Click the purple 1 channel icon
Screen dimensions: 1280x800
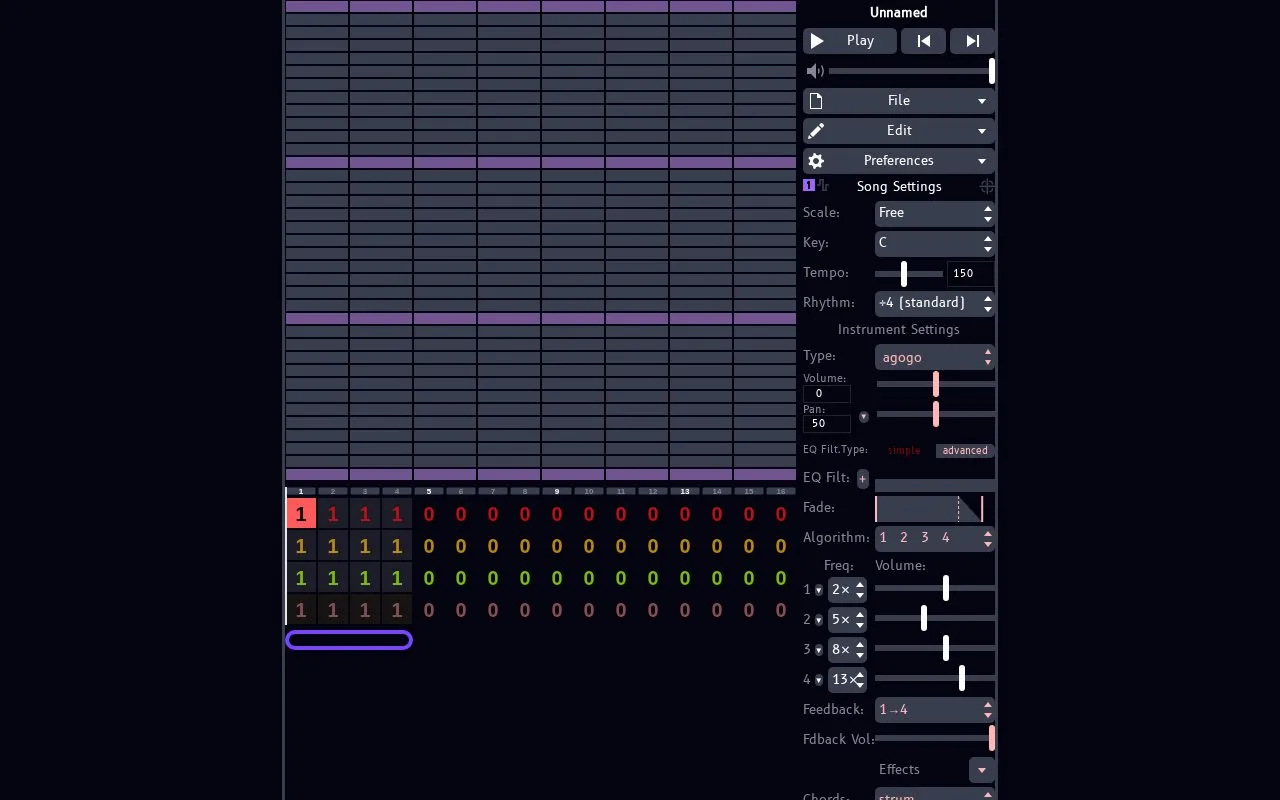809,185
